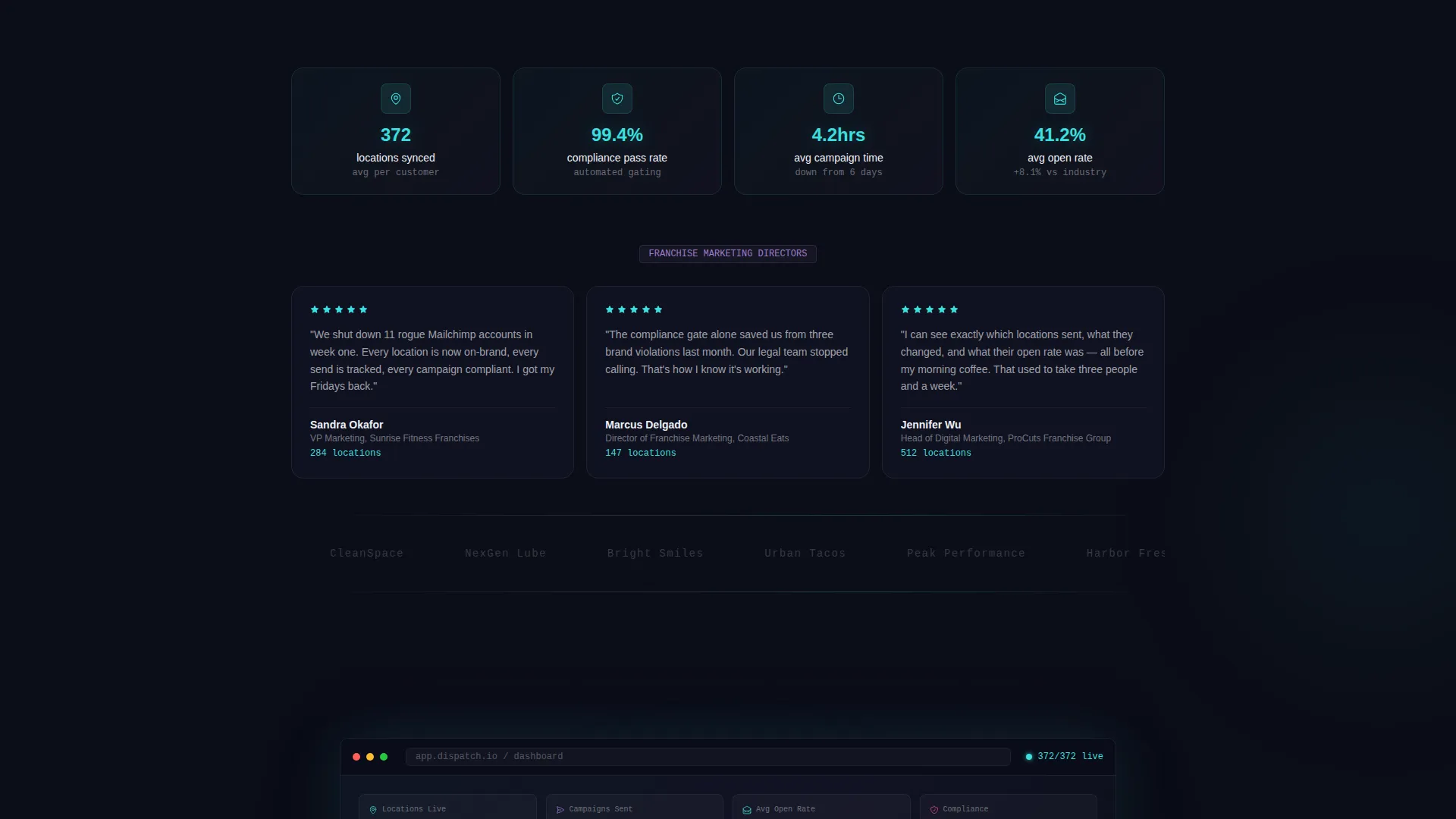Click the location pin icon above 372
1456x819 pixels.
point(395,99)
